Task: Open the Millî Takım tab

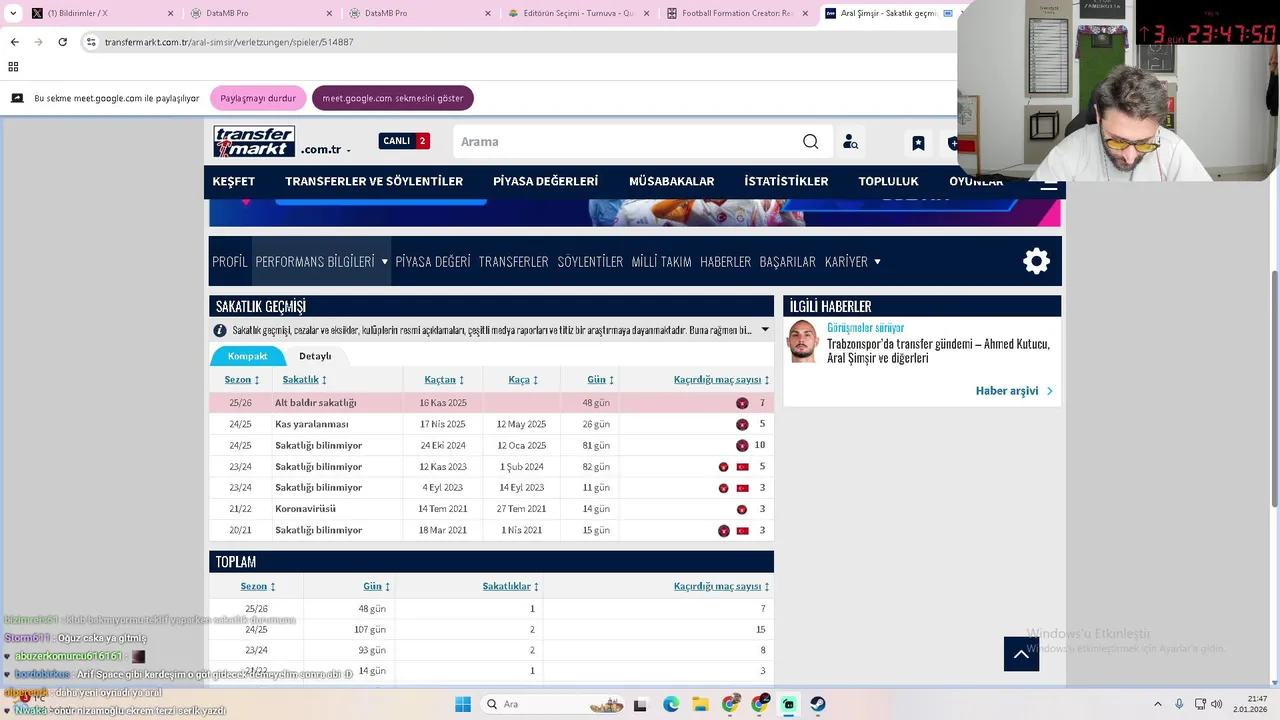Action: 661,262
